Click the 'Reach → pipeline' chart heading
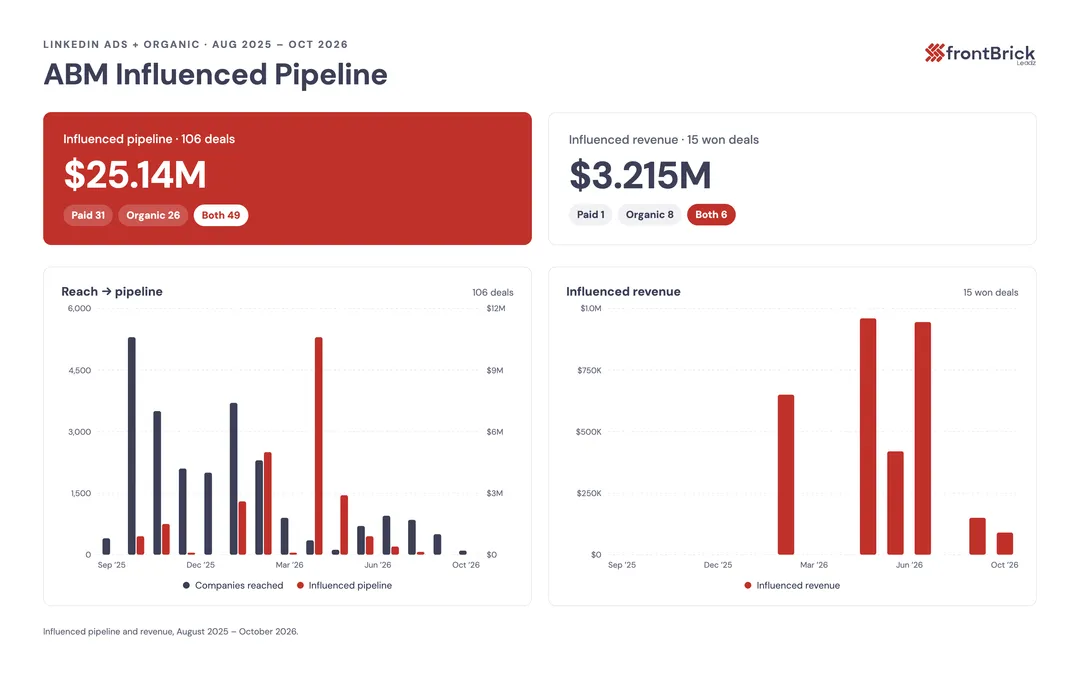 [112, 291]
